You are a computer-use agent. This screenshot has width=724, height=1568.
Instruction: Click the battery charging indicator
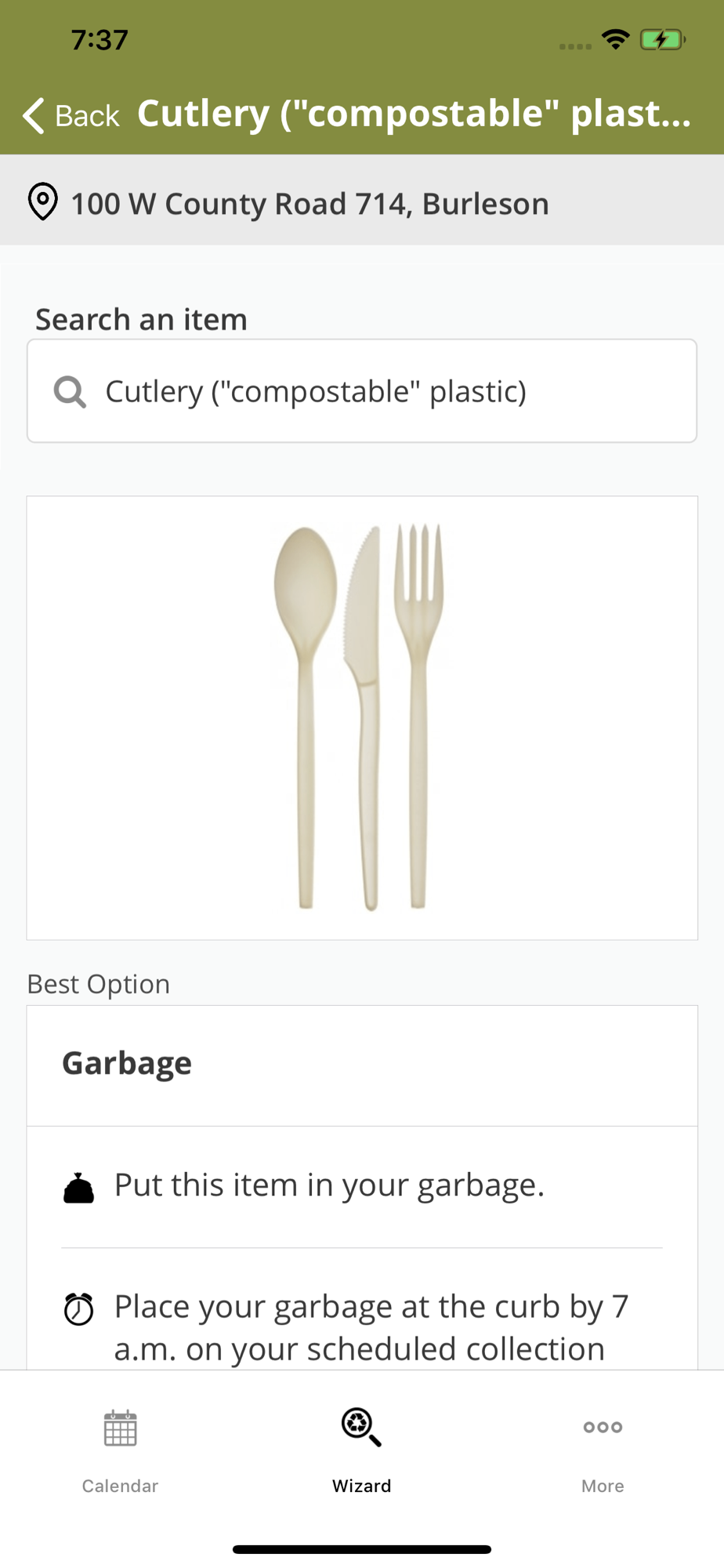(x=662, y=39)
